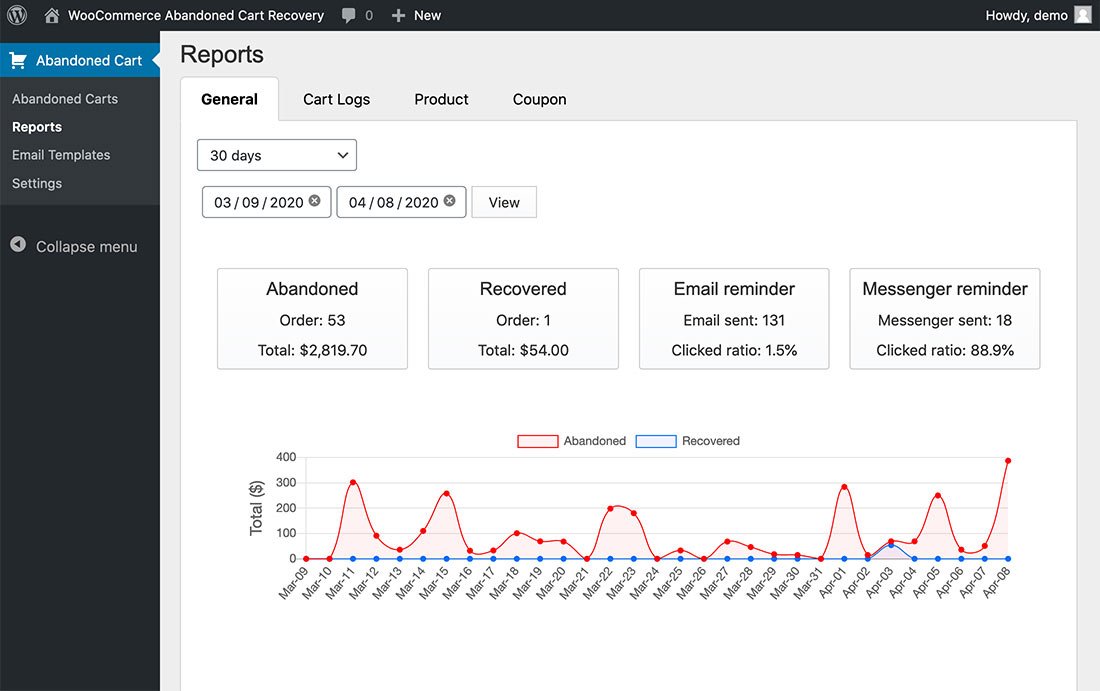
Task: Click the Abandoned Cart main menu item
Action: point(80,60)
